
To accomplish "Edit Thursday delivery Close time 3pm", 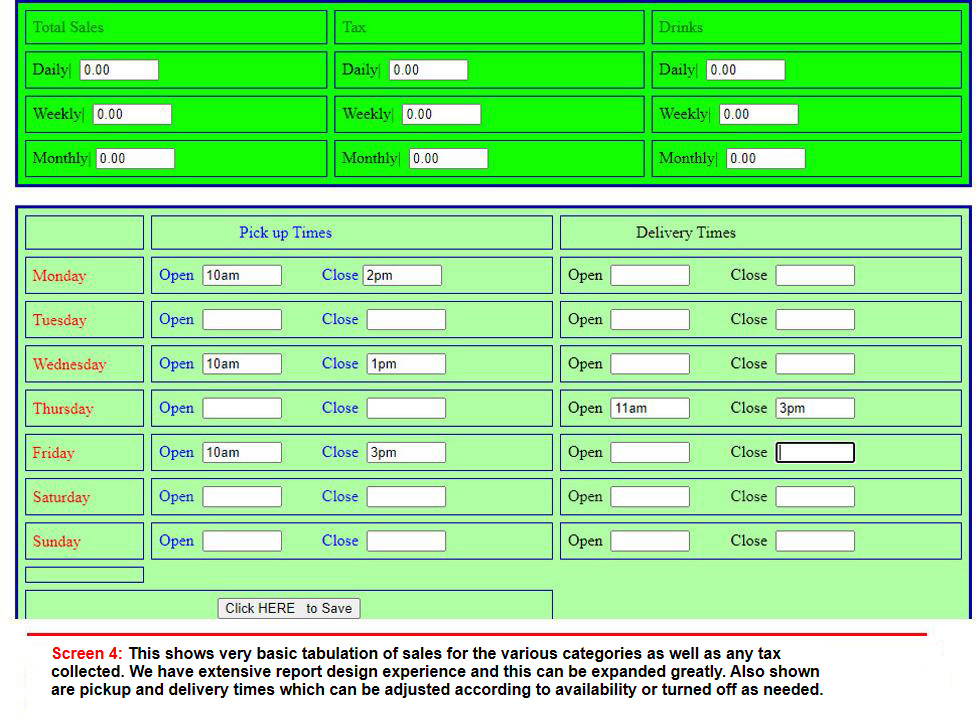I will pyautogui.click(x=815, y=408).
